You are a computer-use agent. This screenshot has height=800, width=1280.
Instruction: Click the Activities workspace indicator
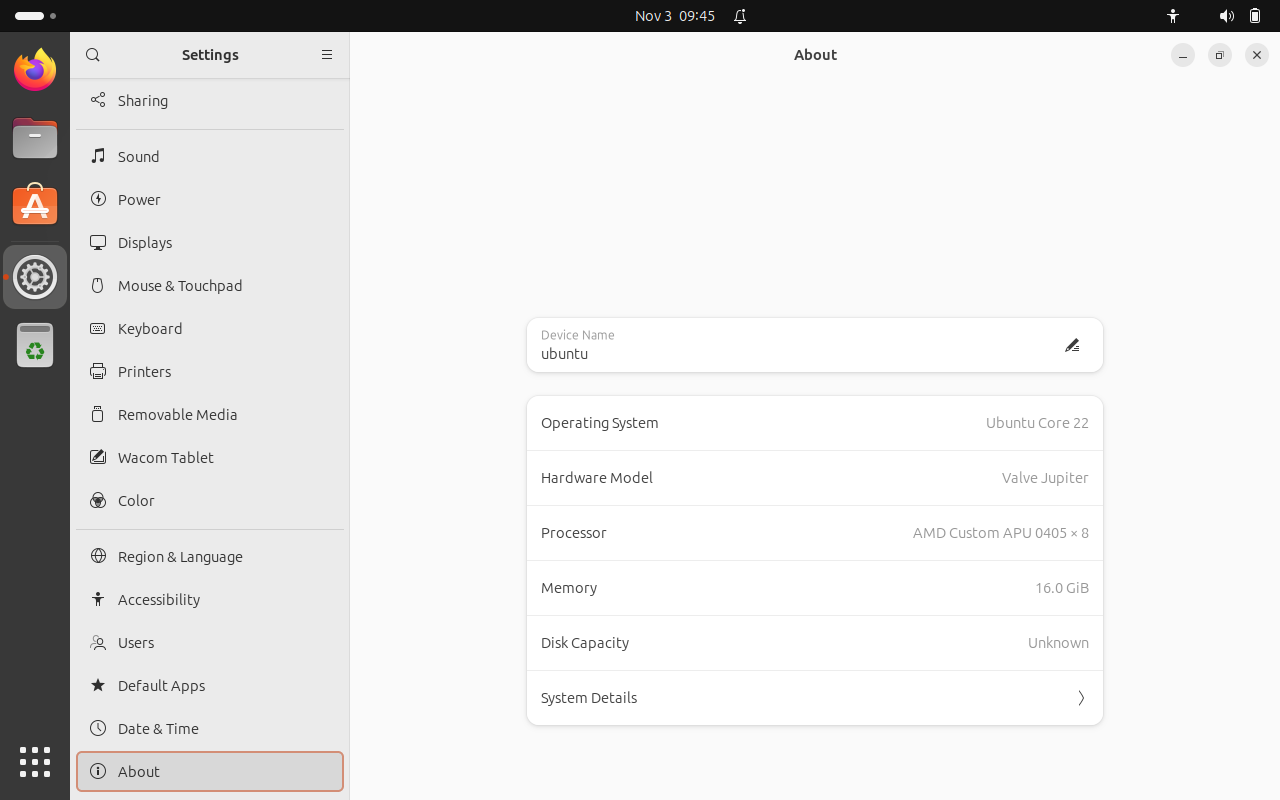tap(35, 16)
